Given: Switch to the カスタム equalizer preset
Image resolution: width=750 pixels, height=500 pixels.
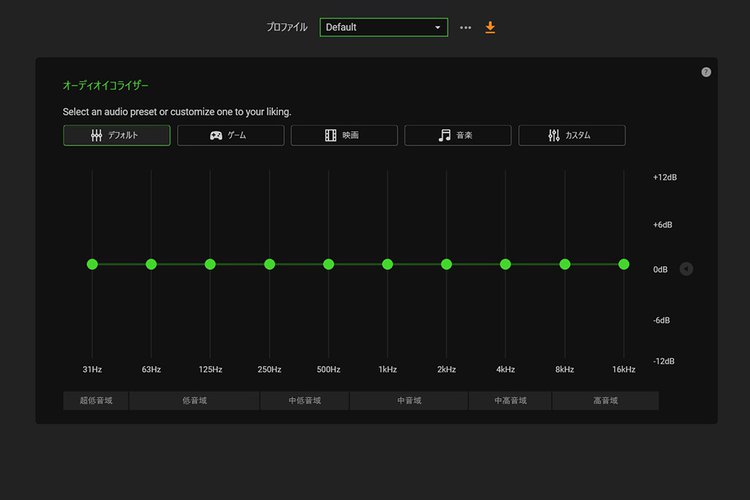Looking at the screenshot, I should coord(571,135).
